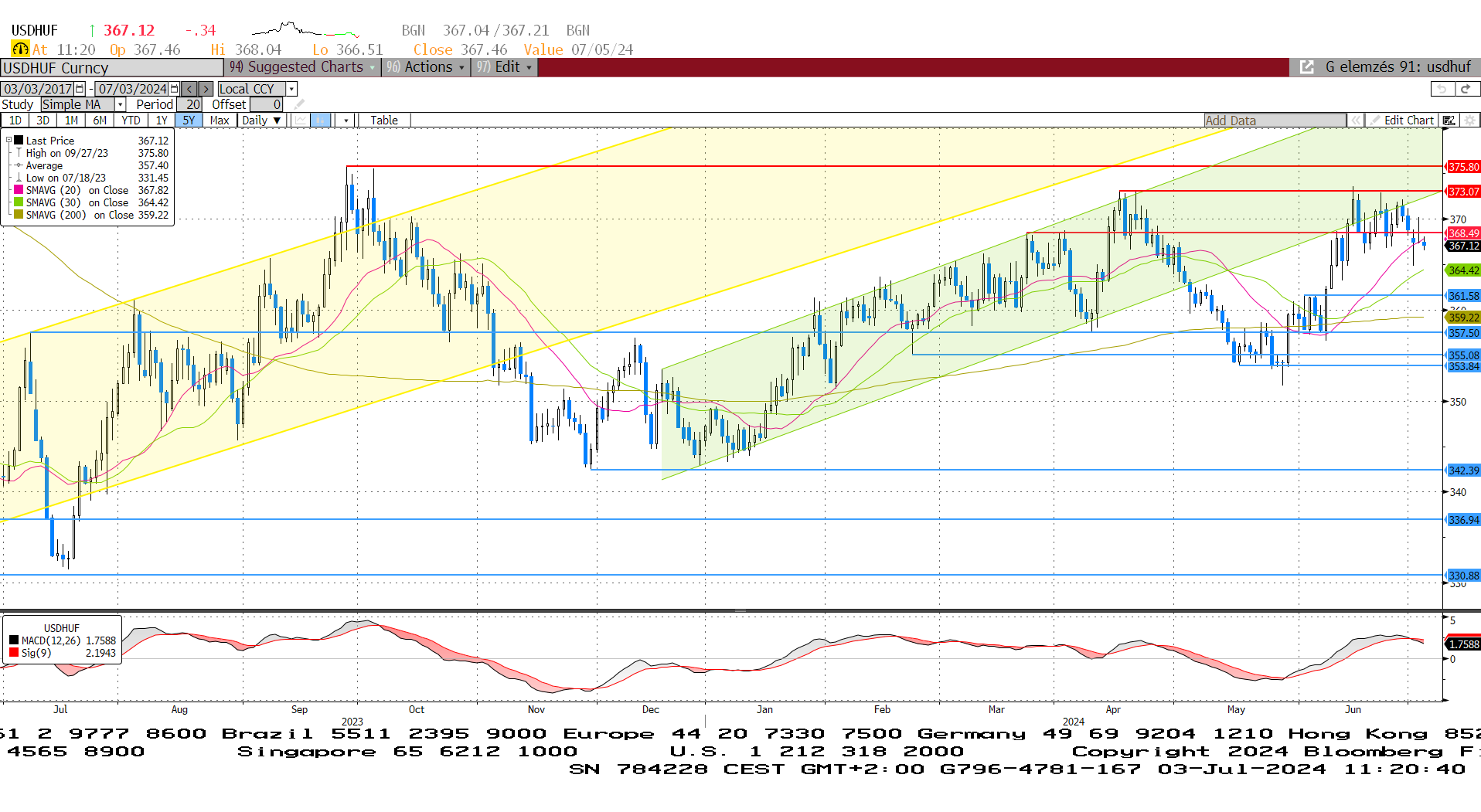
Task: Open the Suggested Charts dropdown
Action: (302, 67)
